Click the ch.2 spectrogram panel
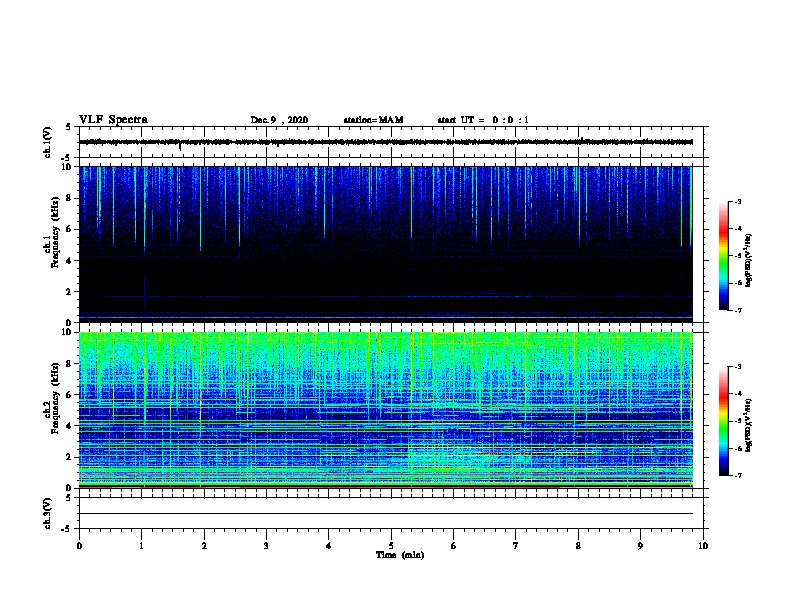This screenshot has height=612, width=792. pyautogui.click(x=386, y=410)
